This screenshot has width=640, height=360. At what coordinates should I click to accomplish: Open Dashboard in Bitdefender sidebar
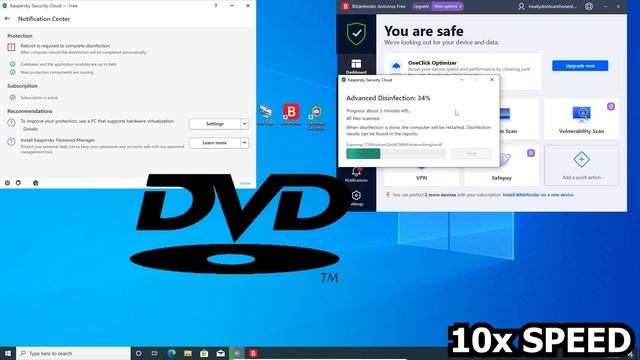[x=356, y=66]
